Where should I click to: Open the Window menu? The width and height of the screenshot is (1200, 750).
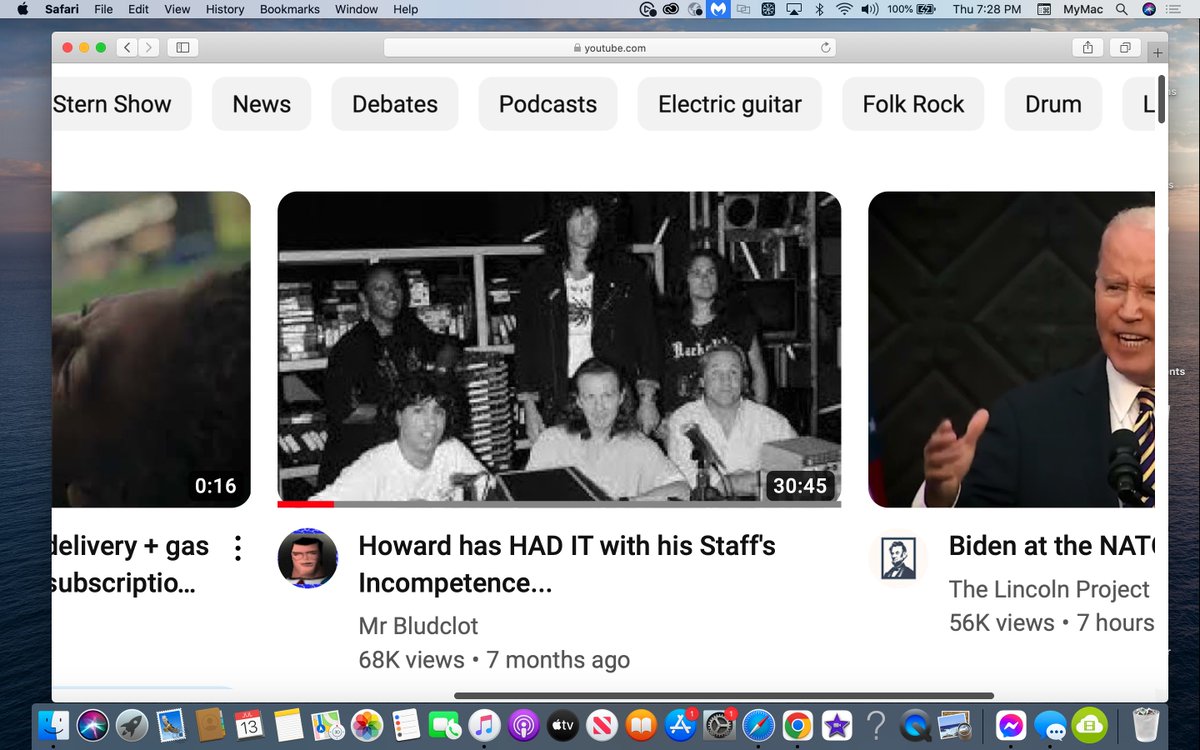click(356, 9)
